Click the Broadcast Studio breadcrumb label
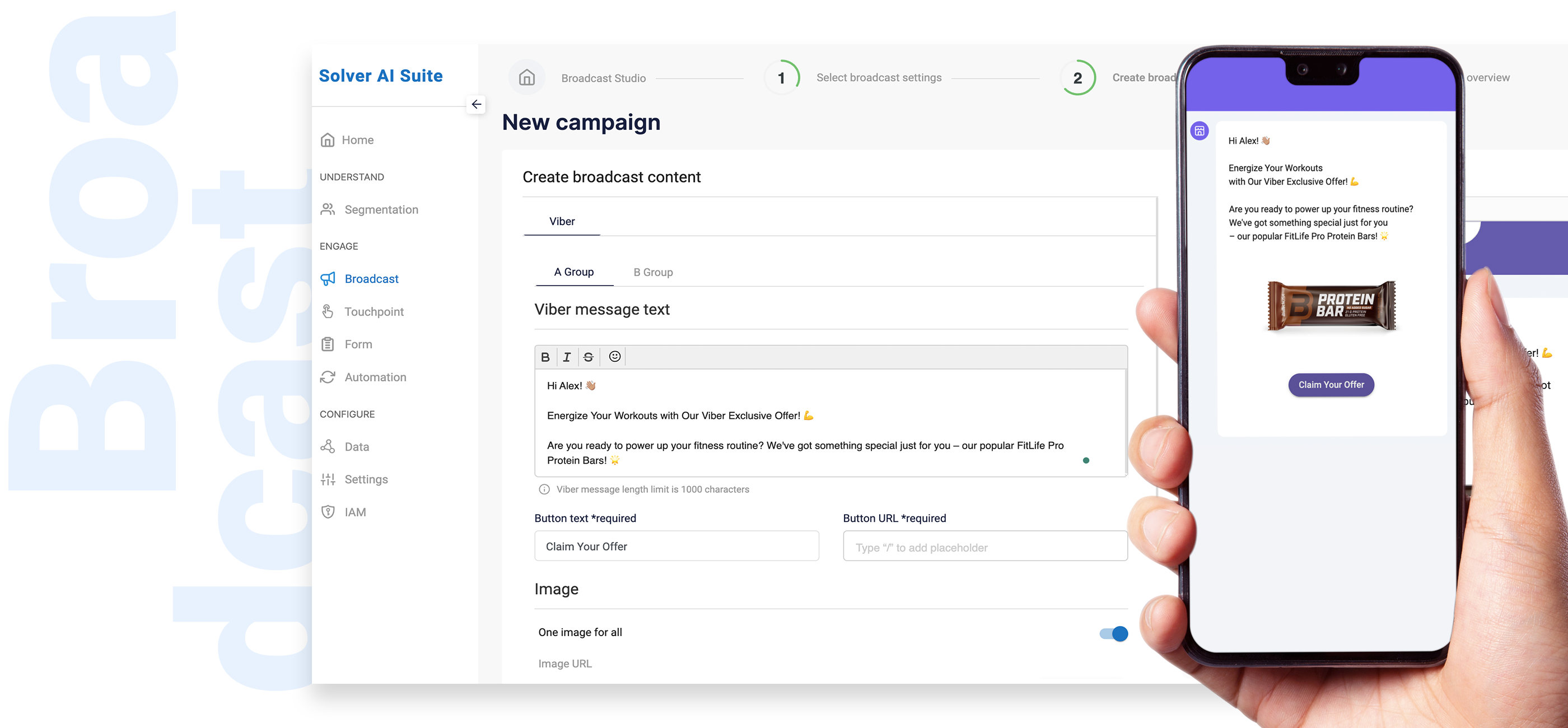 tap(603, 78)
